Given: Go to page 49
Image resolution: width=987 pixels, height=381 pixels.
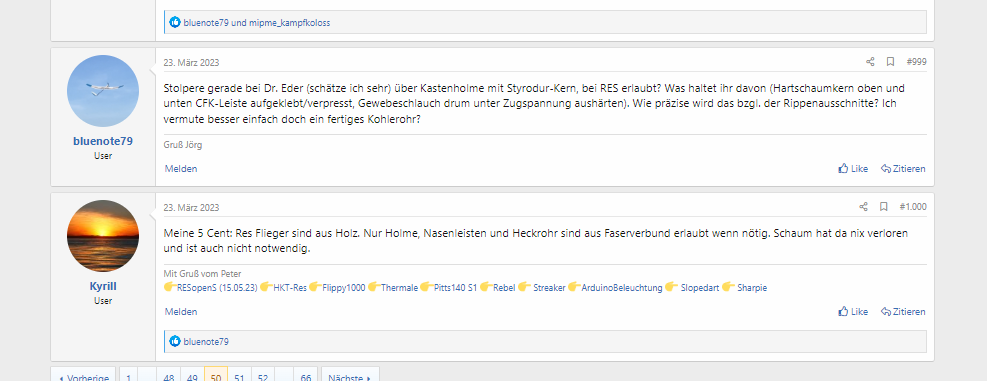Looking at the screenshot, I should [x=193, y=377].
